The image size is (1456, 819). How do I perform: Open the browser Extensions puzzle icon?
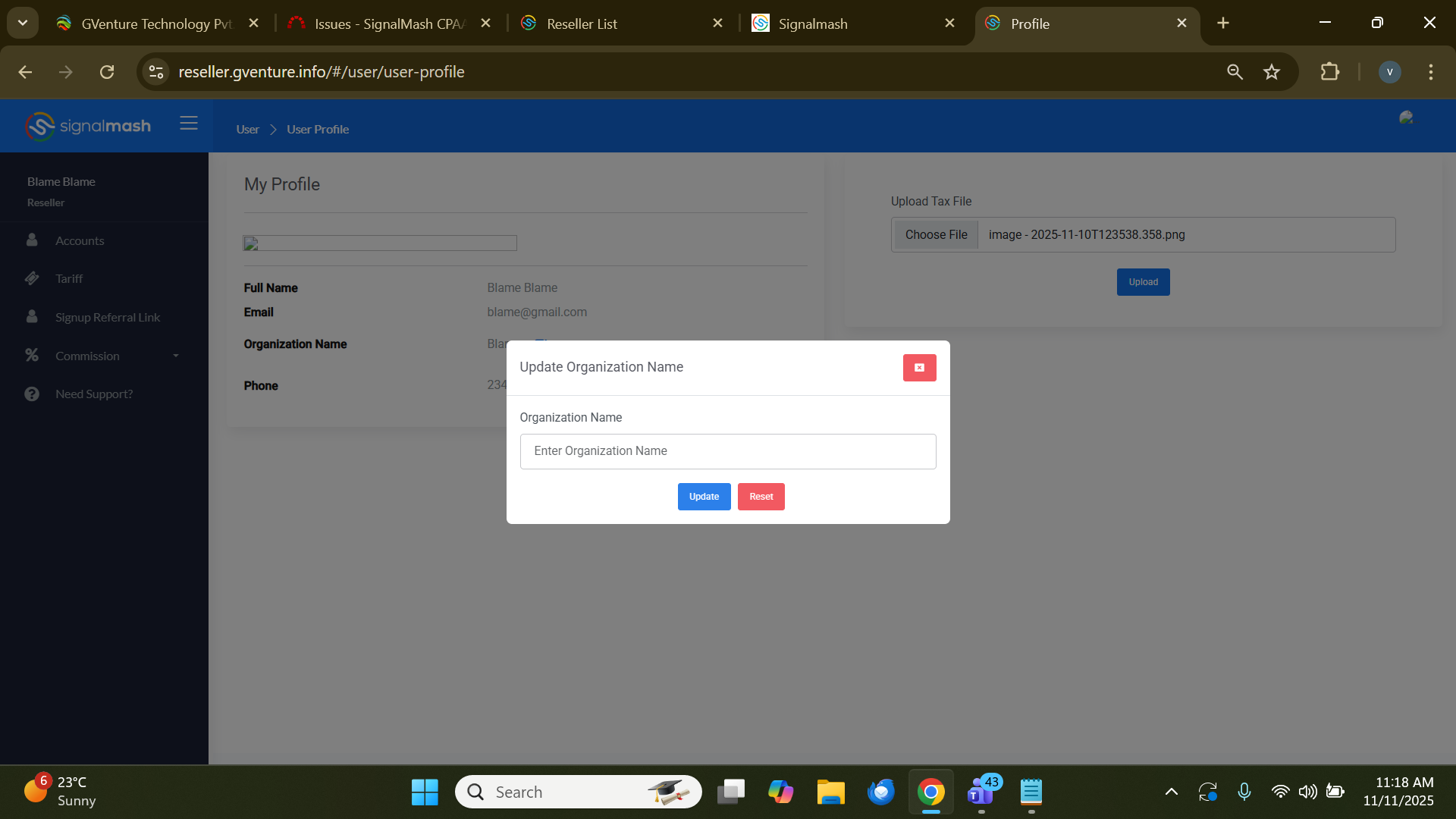(x=1329, y=72)
